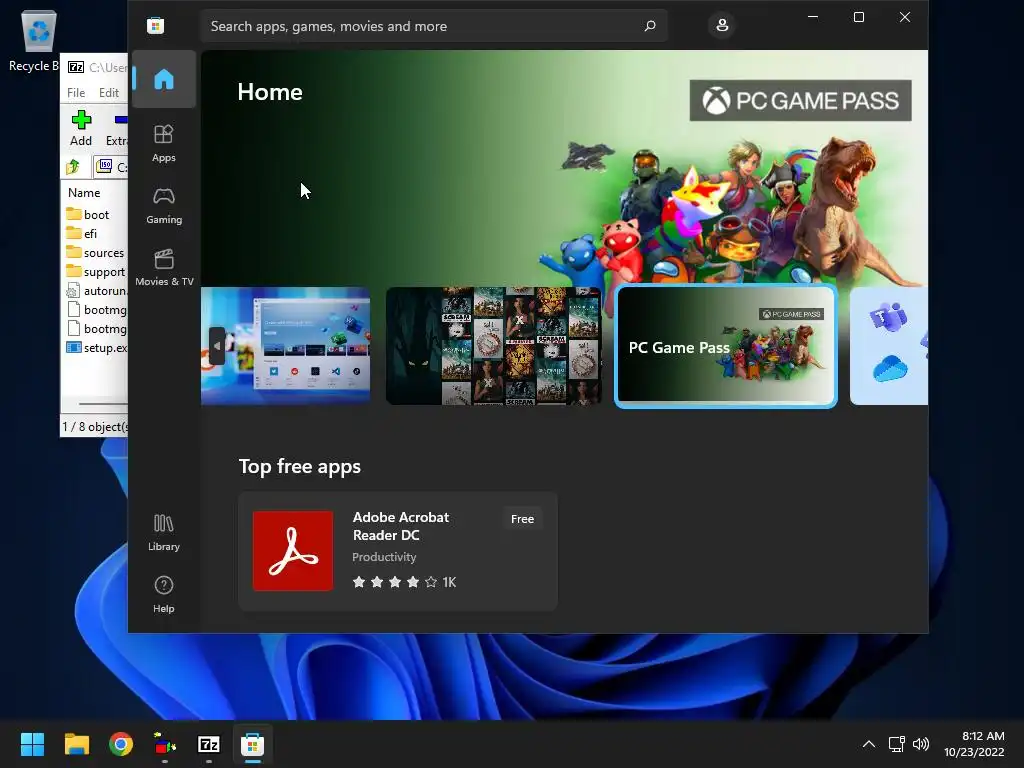Click the Search apps, games, movies field
This screenshot has width=1024, height=768.
[x=434, y=26]
